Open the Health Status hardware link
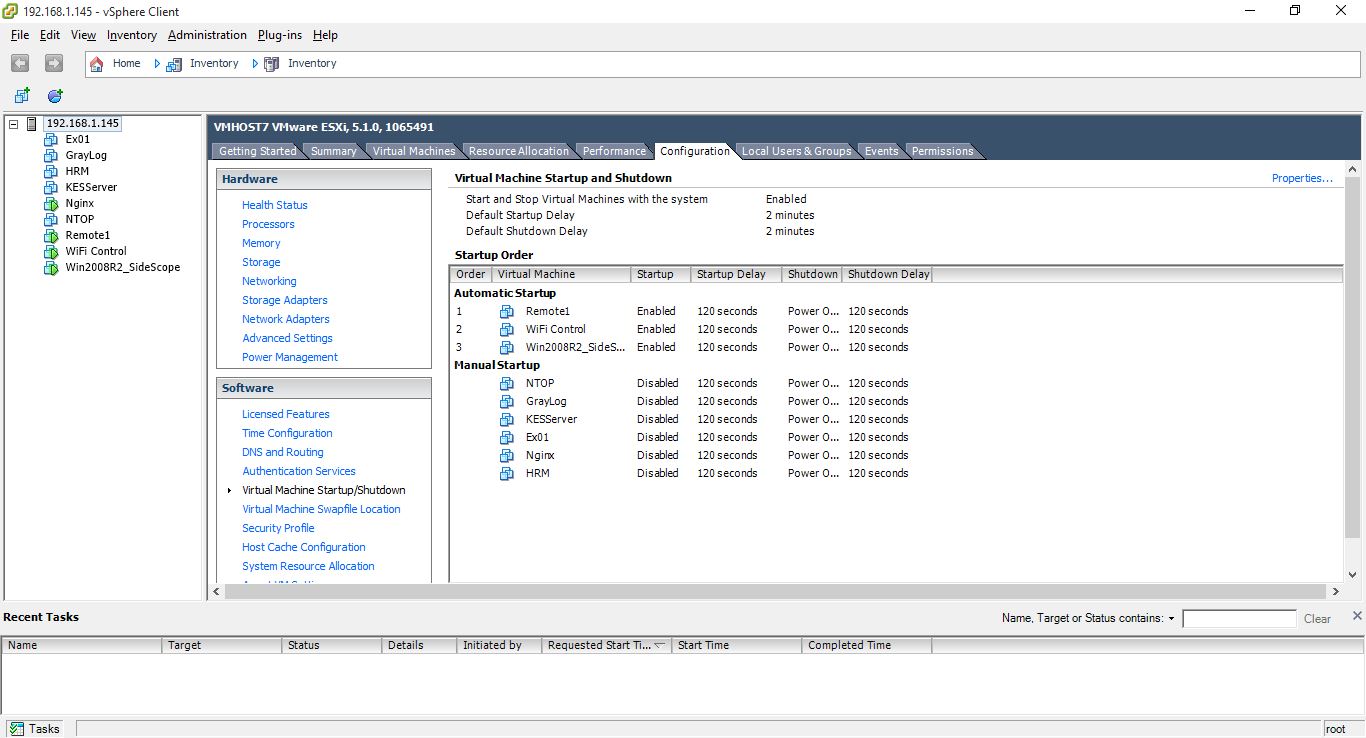Screen dimensions: 1366x738 pos(274,205)
